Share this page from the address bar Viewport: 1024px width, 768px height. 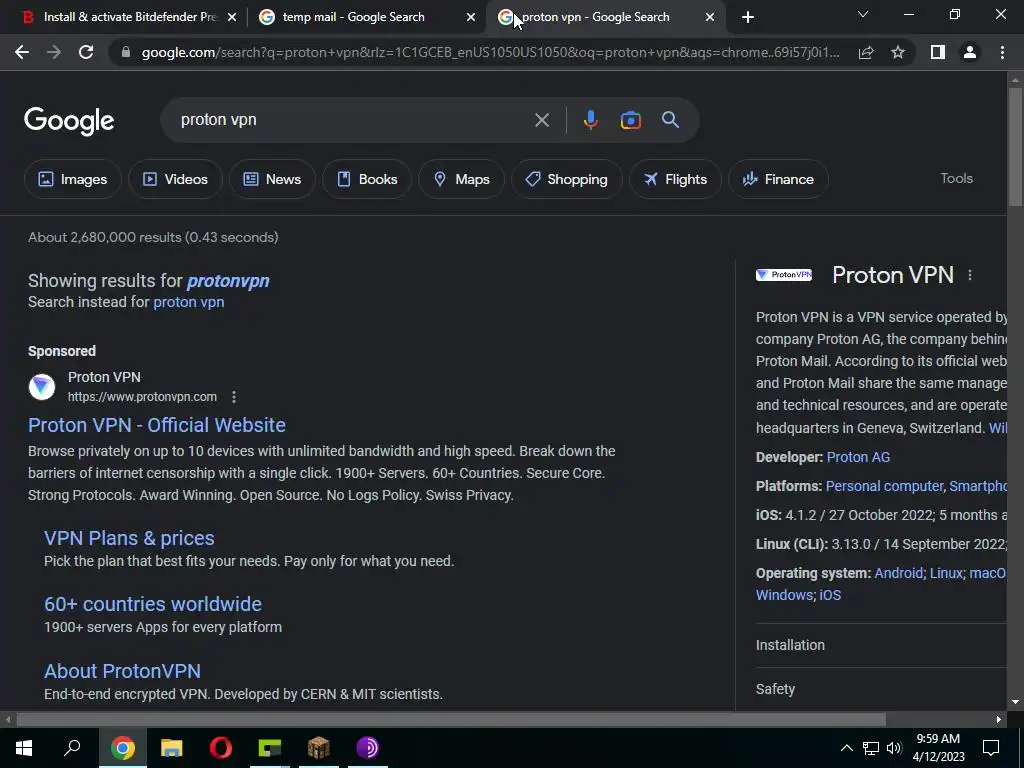pos(866,52)
